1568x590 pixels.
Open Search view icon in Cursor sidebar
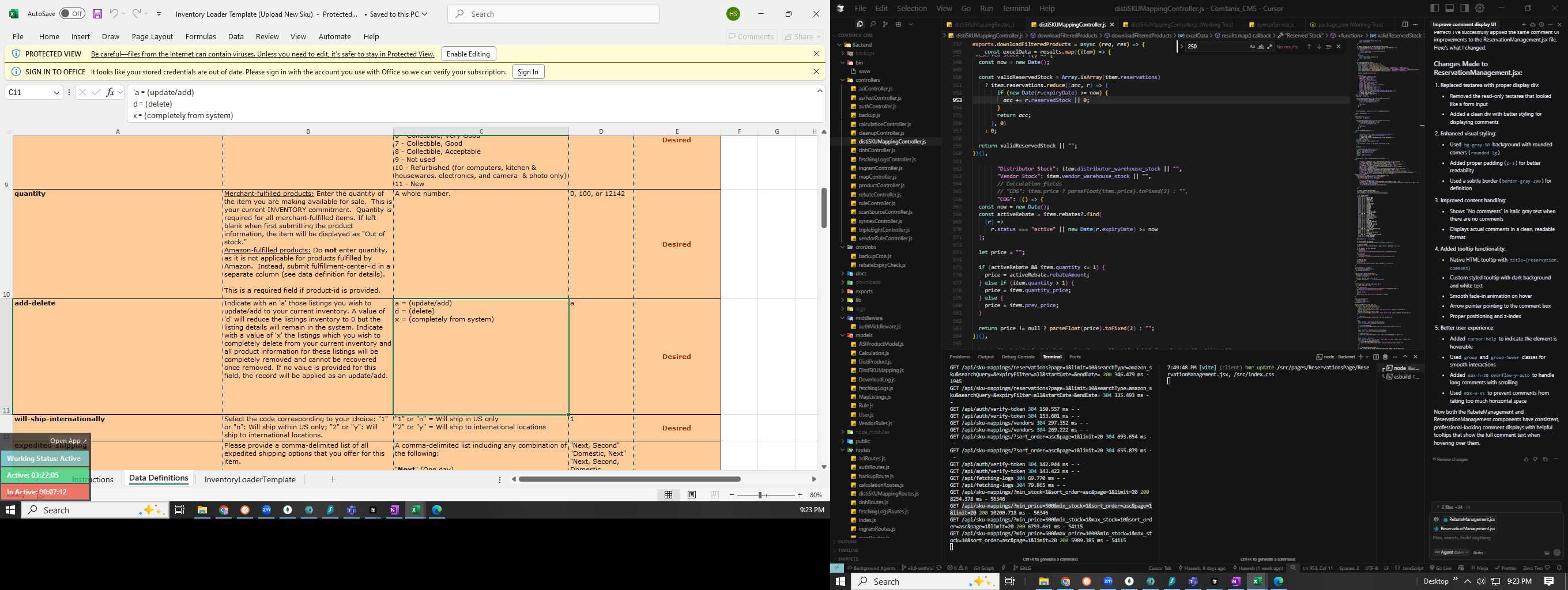[873, 24]
